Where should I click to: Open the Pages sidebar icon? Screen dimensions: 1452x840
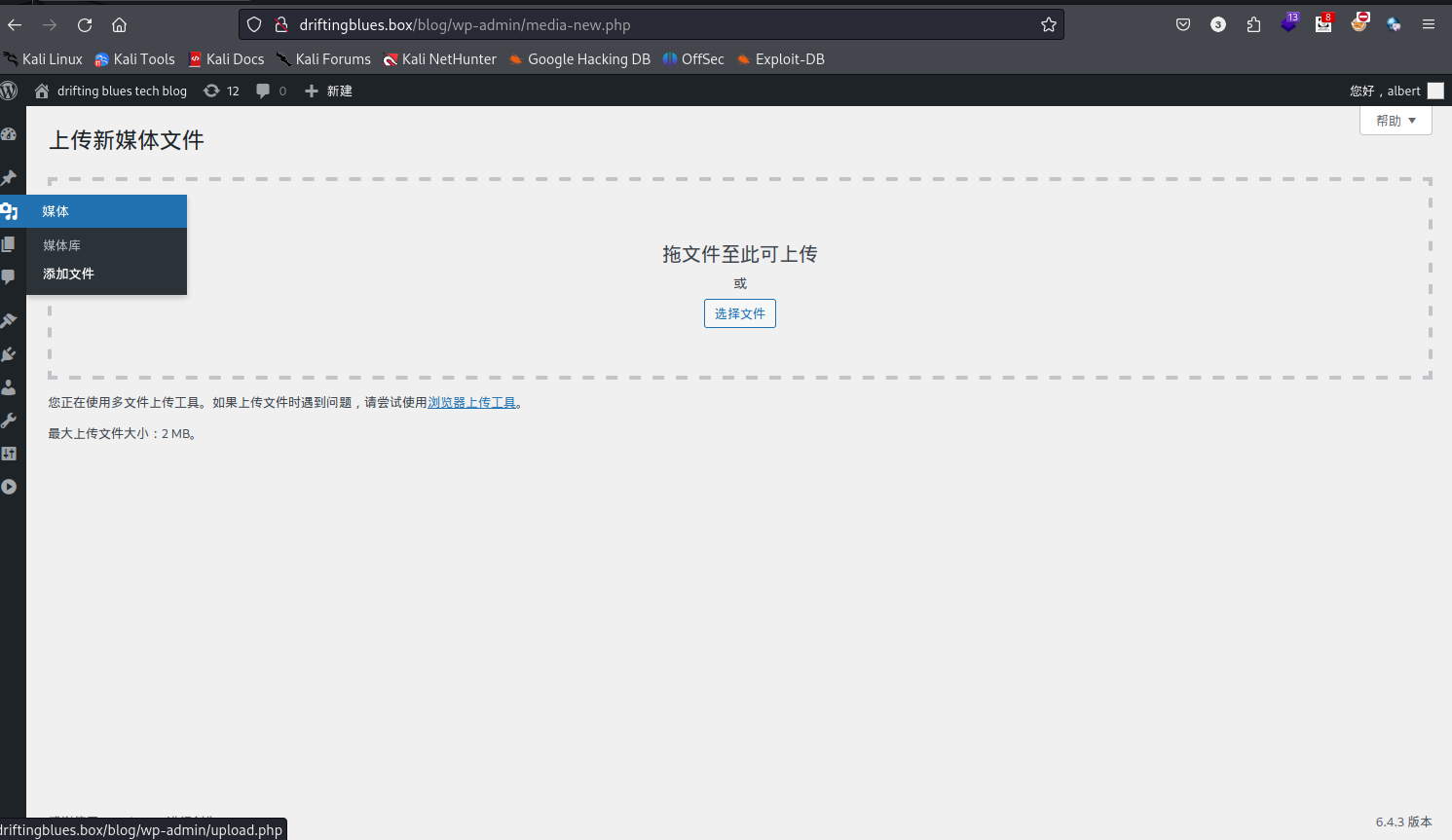9,244
